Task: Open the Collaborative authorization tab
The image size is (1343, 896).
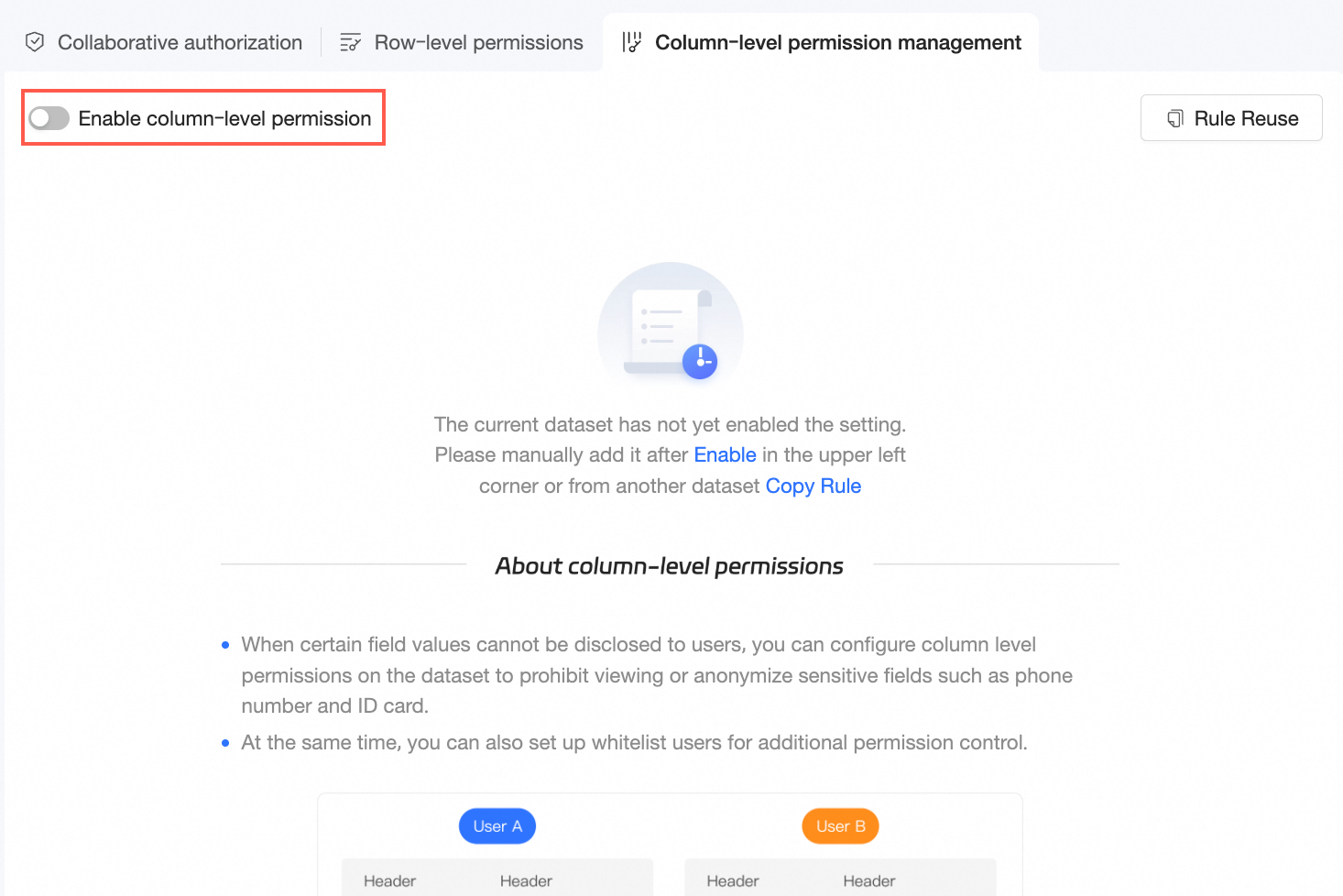Action: (x=180, y=42)
